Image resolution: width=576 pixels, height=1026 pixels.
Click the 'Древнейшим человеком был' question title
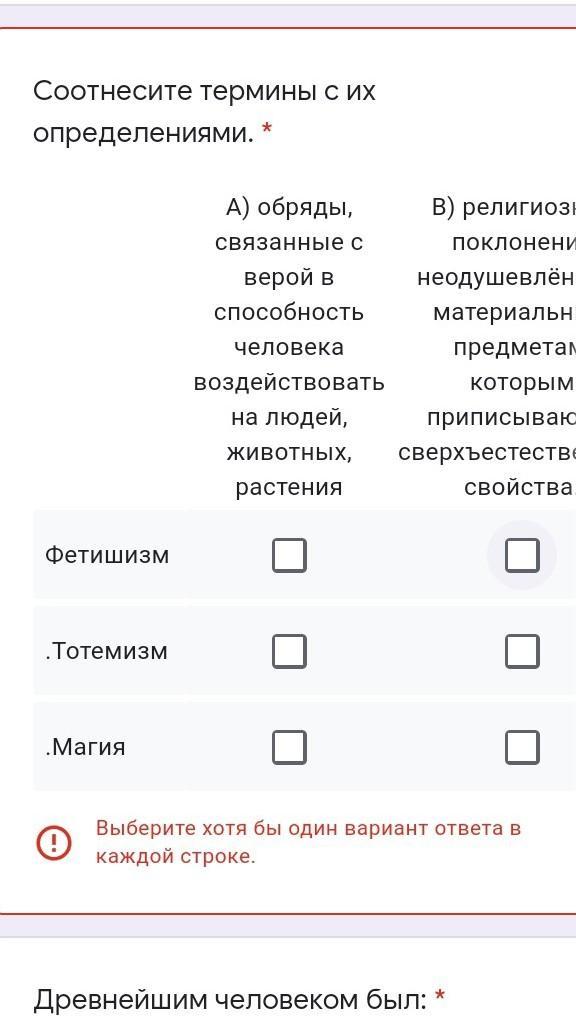pos(230,1000)
